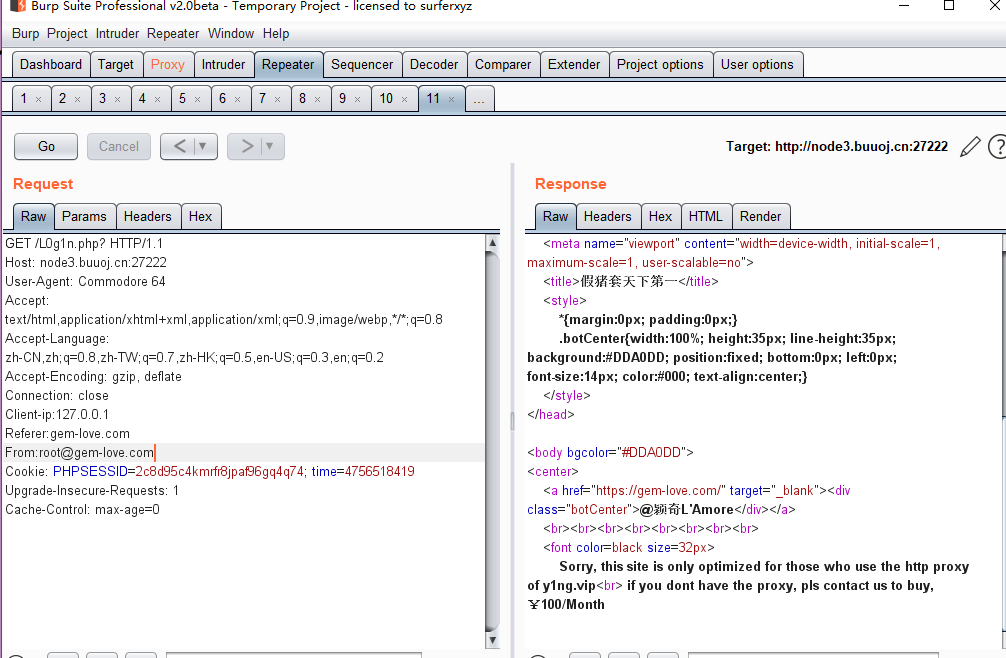Expand the forward history dropdown arrow
This screenshot has width=1006, height=658.
[x=270, y=146]
